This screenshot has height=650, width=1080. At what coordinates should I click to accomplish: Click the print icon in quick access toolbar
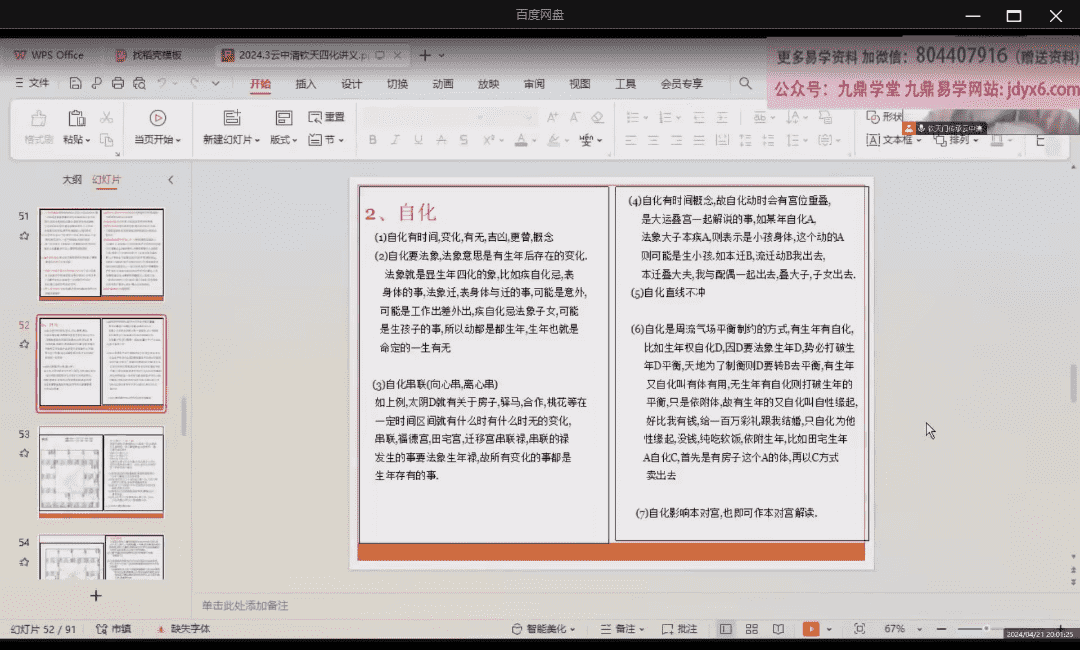[x=118, y=84]
